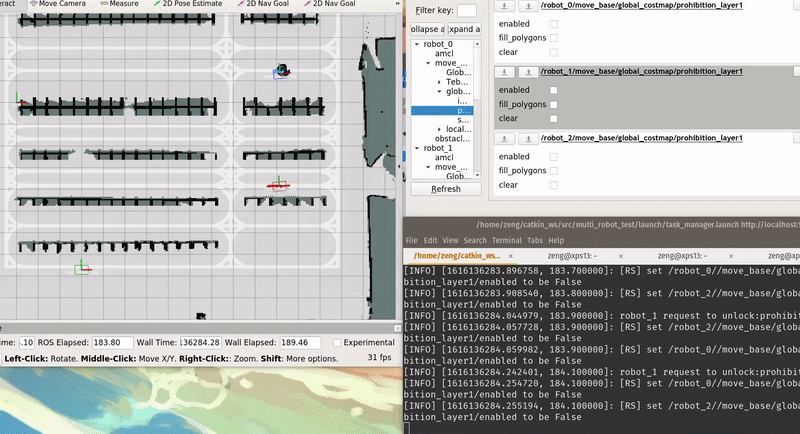Viewport: 800px width, 434px height.
Task: Switch to the /home/zeng/catkin_ws terminal tab
Action: (457, 256)
